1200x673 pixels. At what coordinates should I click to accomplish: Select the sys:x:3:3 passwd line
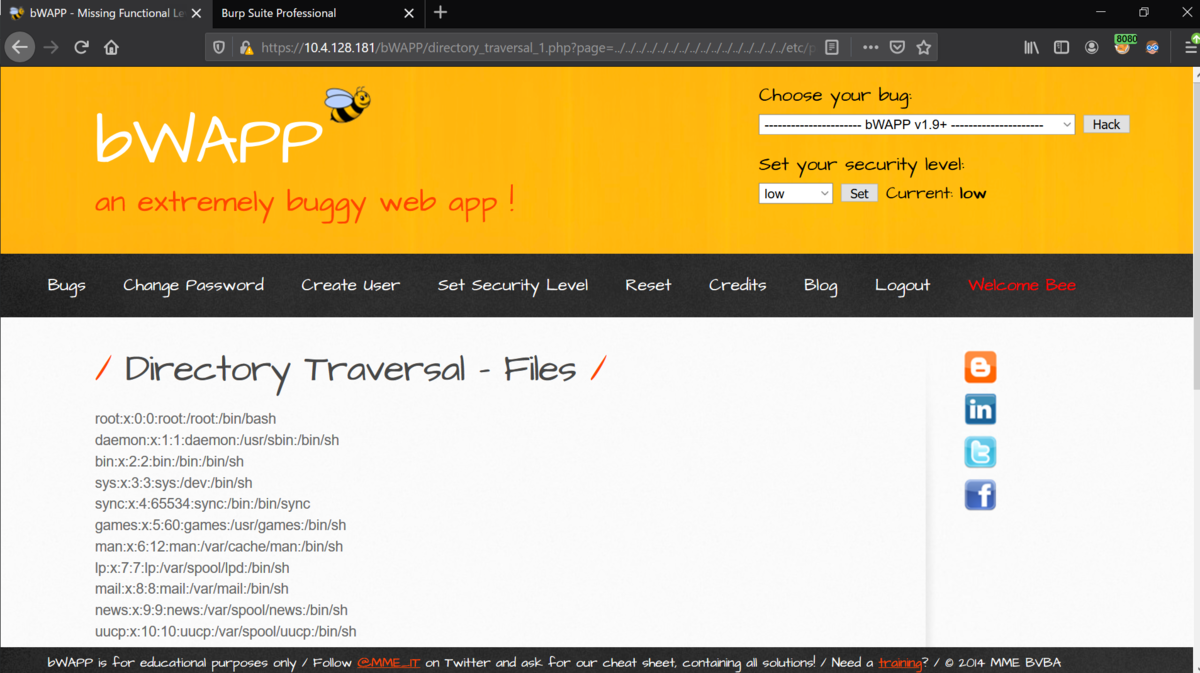coord(174,483)
